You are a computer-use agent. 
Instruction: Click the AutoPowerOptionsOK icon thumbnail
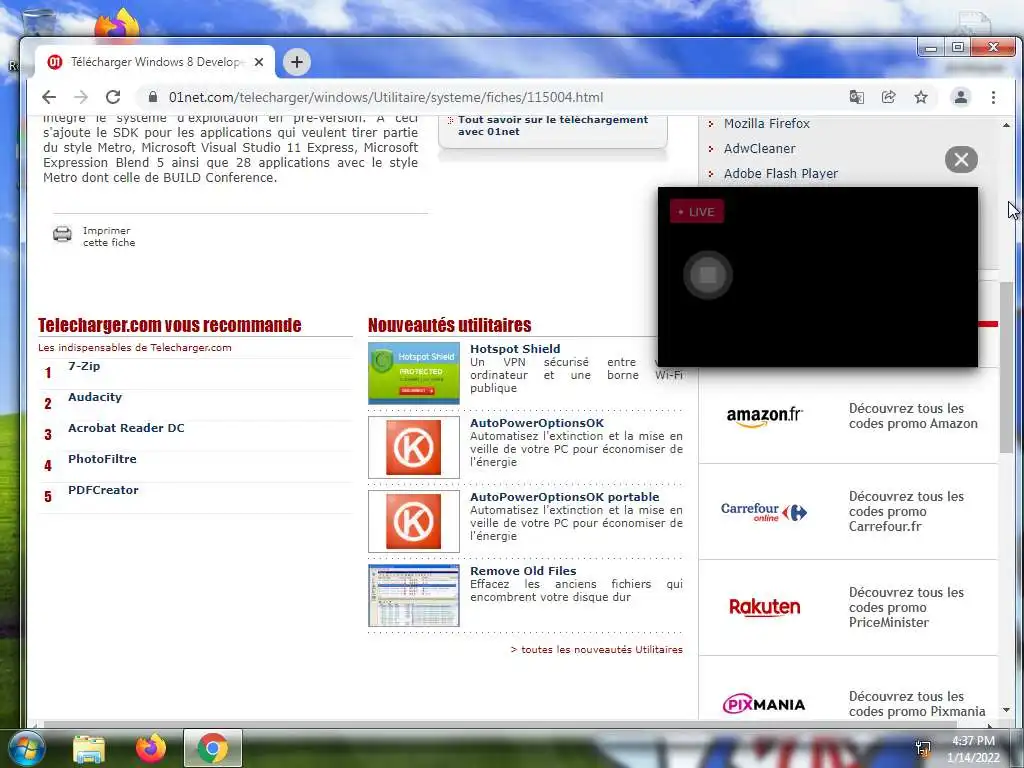pos(413,447)
